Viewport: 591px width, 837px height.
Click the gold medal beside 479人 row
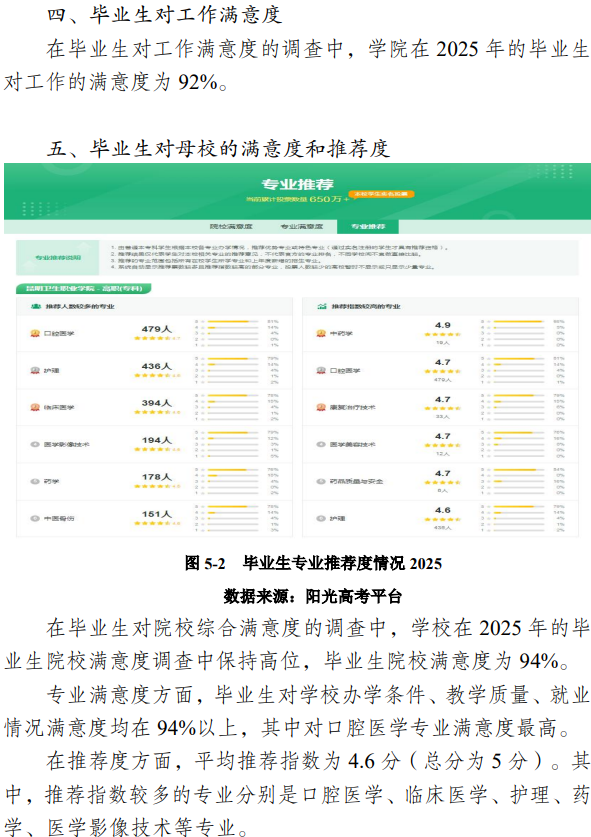click(35, 333)
